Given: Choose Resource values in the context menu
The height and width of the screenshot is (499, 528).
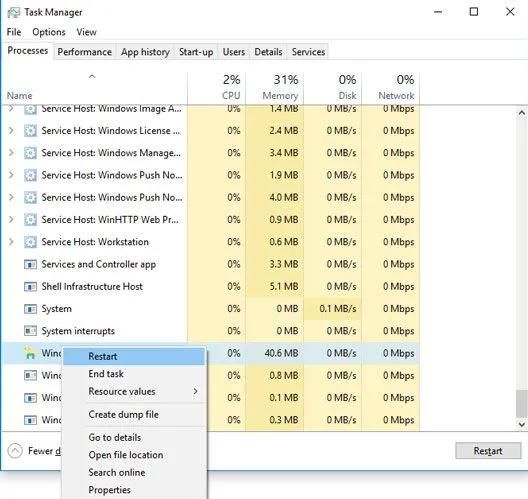Looking at the screenshot, I should tap(134, 391).
